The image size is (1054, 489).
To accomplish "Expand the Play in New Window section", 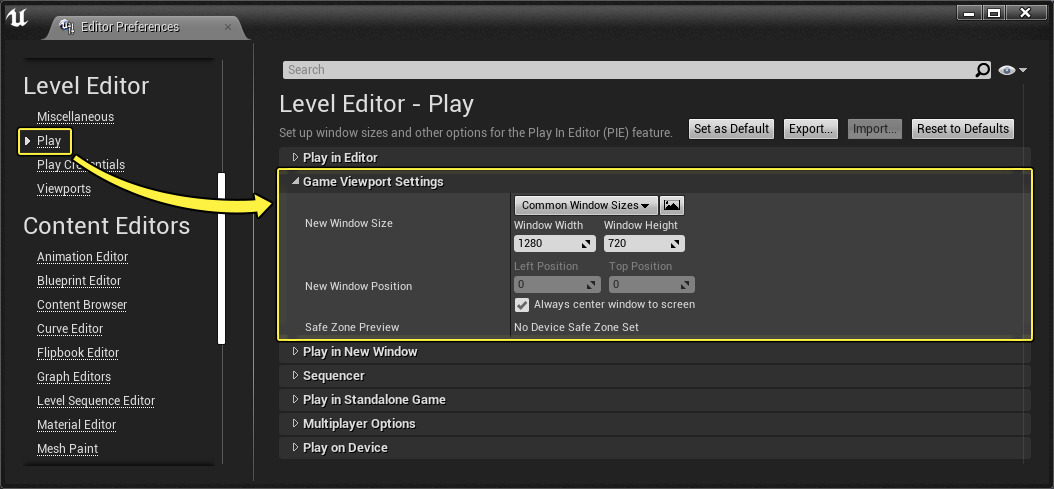I will click(x=294, y=351).
